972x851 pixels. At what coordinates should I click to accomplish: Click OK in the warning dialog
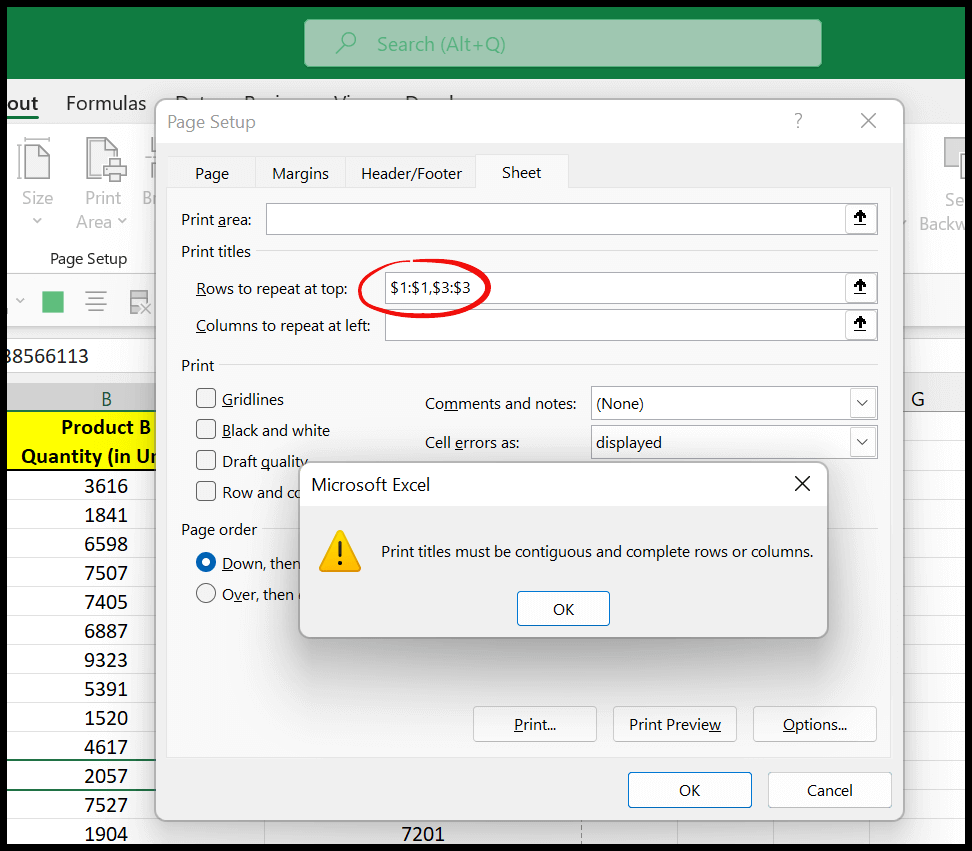563,609
